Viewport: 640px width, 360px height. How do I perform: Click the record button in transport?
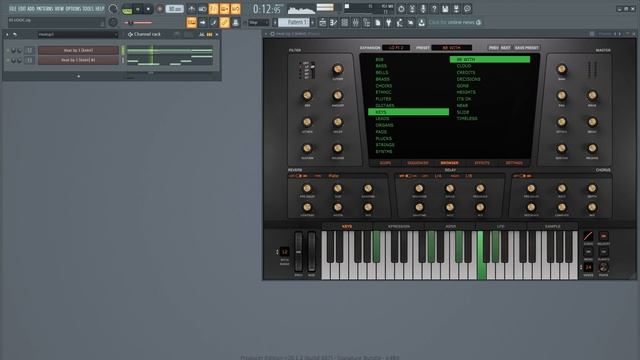[160, 9]
